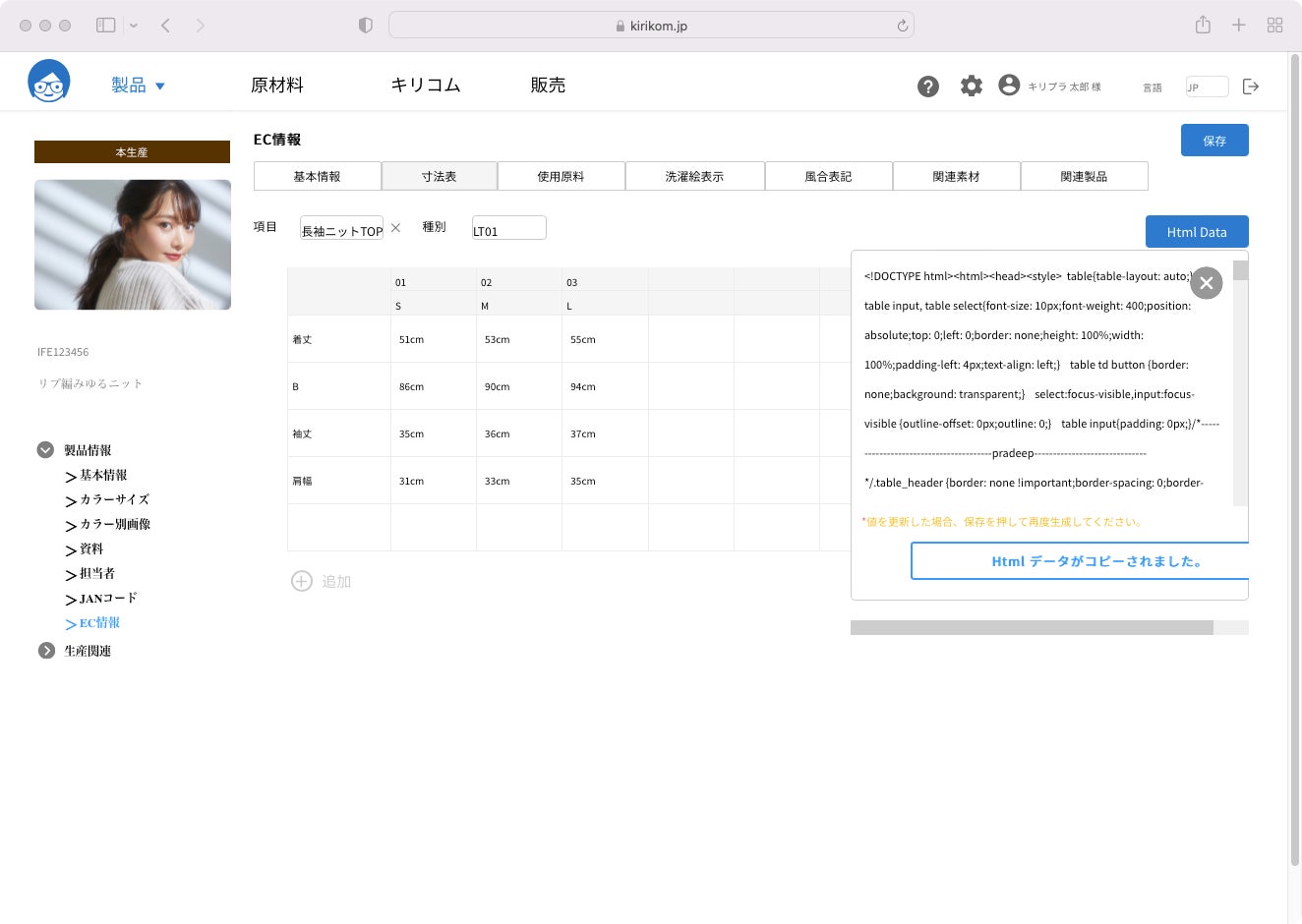The height and width of the screenshot is (924, 1302).
Task: Open settings via the gear icon
Action: (971, 87)
